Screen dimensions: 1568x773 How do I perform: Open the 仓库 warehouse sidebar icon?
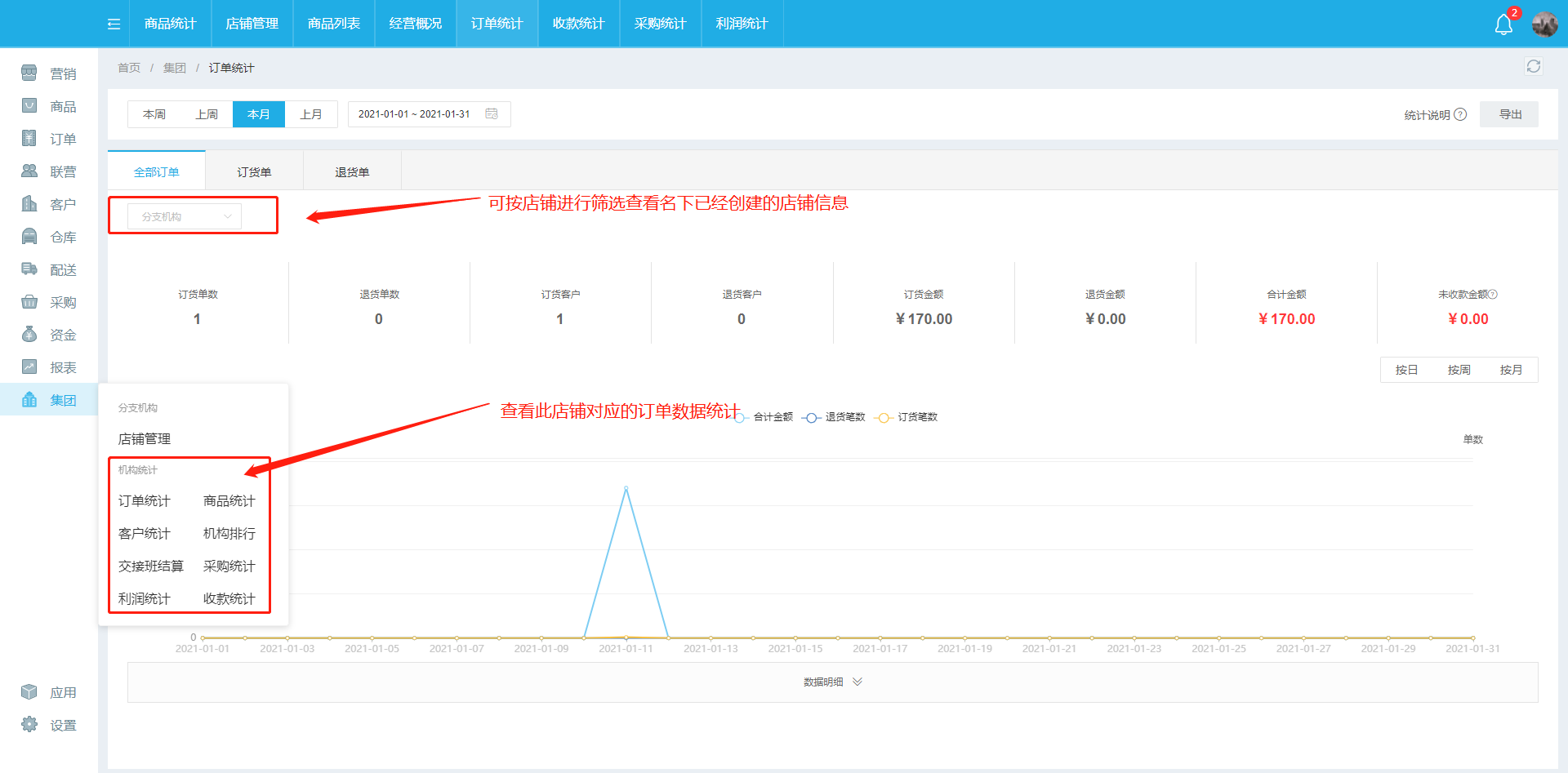[29, 237]
